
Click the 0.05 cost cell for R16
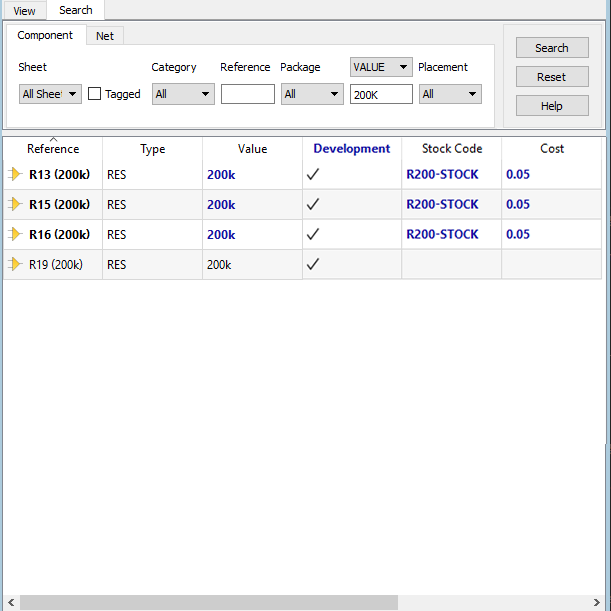552,234
